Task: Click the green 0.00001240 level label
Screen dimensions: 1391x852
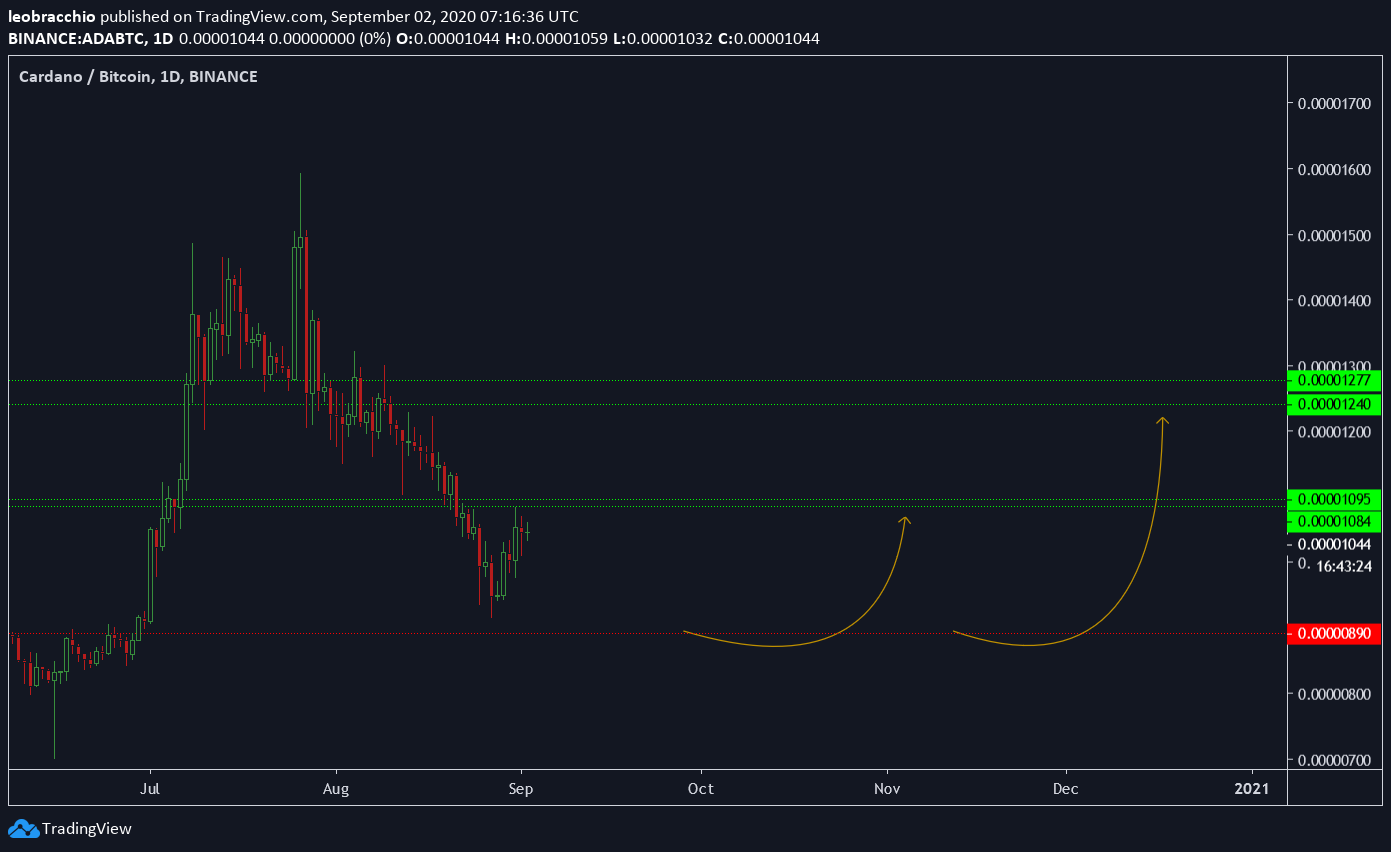Action: tap(1335, 404)
